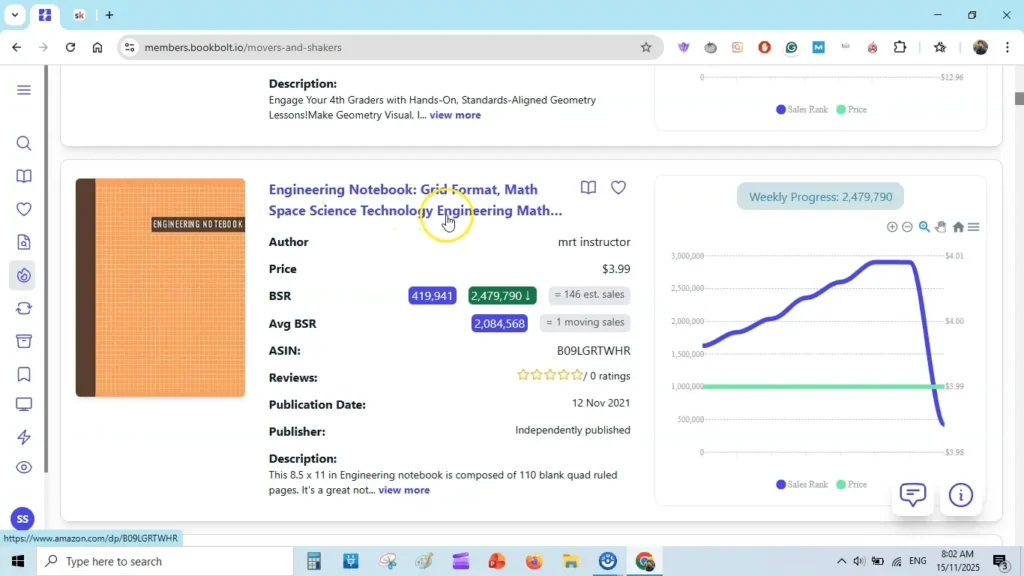Image resolution: width=1024 pixels, height=576 pixels.
Task: Click the eye icon at the sidebar bottom
Action: tap(24, 467)
